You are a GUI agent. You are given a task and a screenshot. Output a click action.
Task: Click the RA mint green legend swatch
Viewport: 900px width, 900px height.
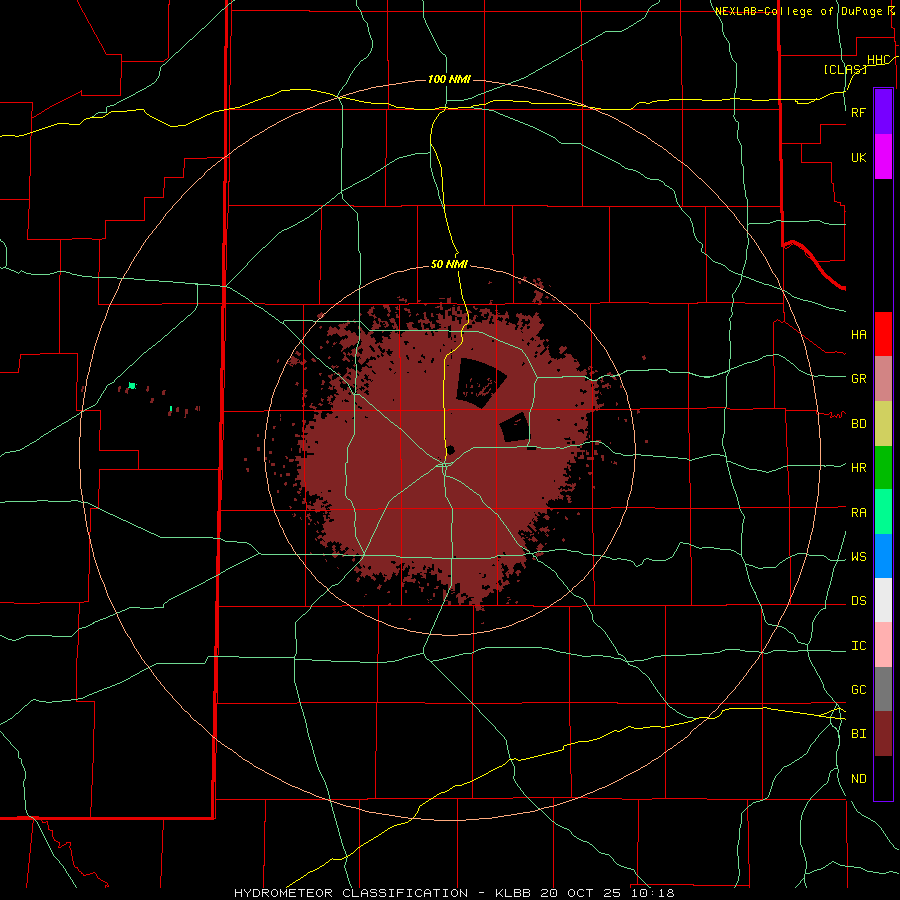[x=883, y=512]
